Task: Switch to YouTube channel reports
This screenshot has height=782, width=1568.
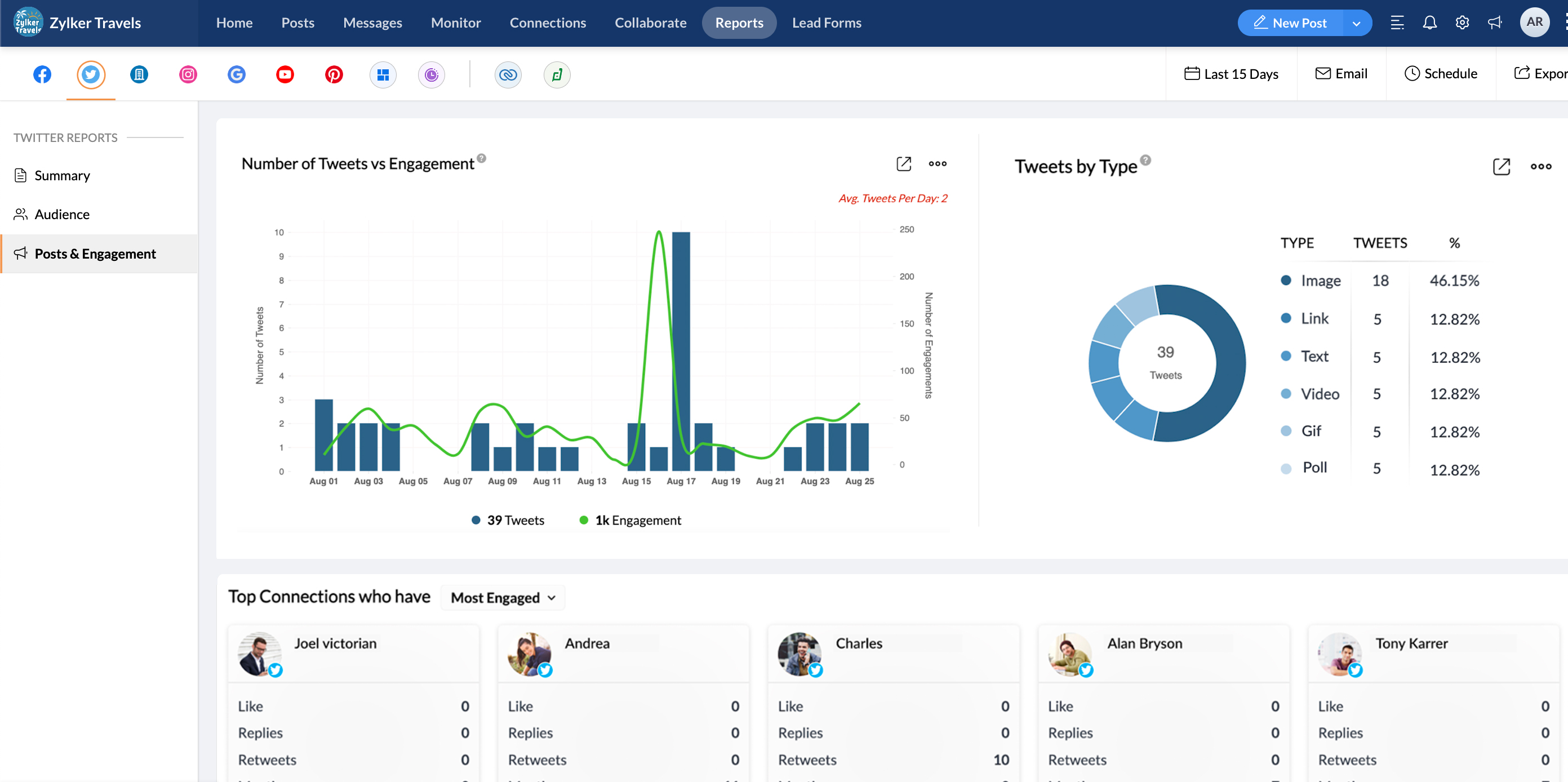Action: [x=285, y=74]
